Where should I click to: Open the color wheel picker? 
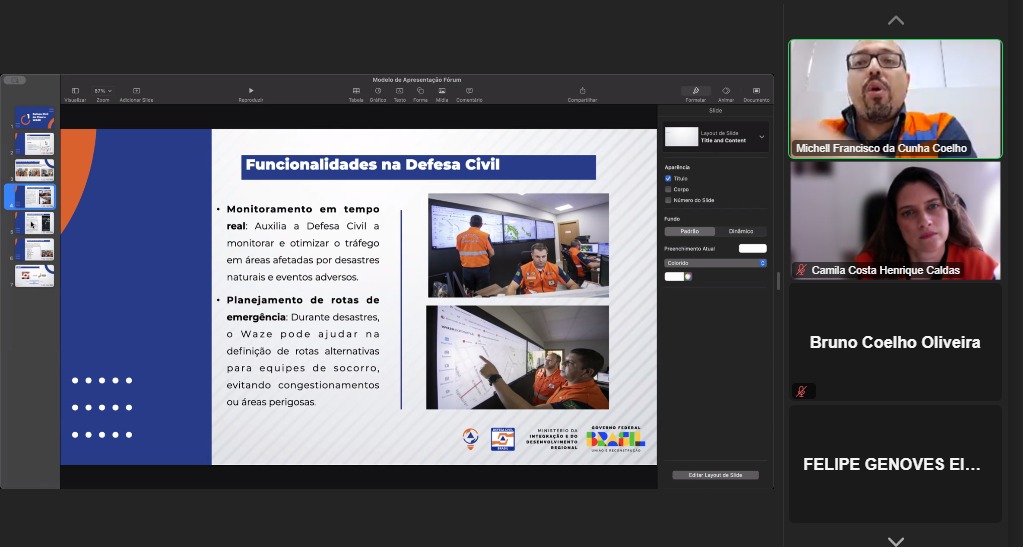pyautogui.click(x=688, y=277)
